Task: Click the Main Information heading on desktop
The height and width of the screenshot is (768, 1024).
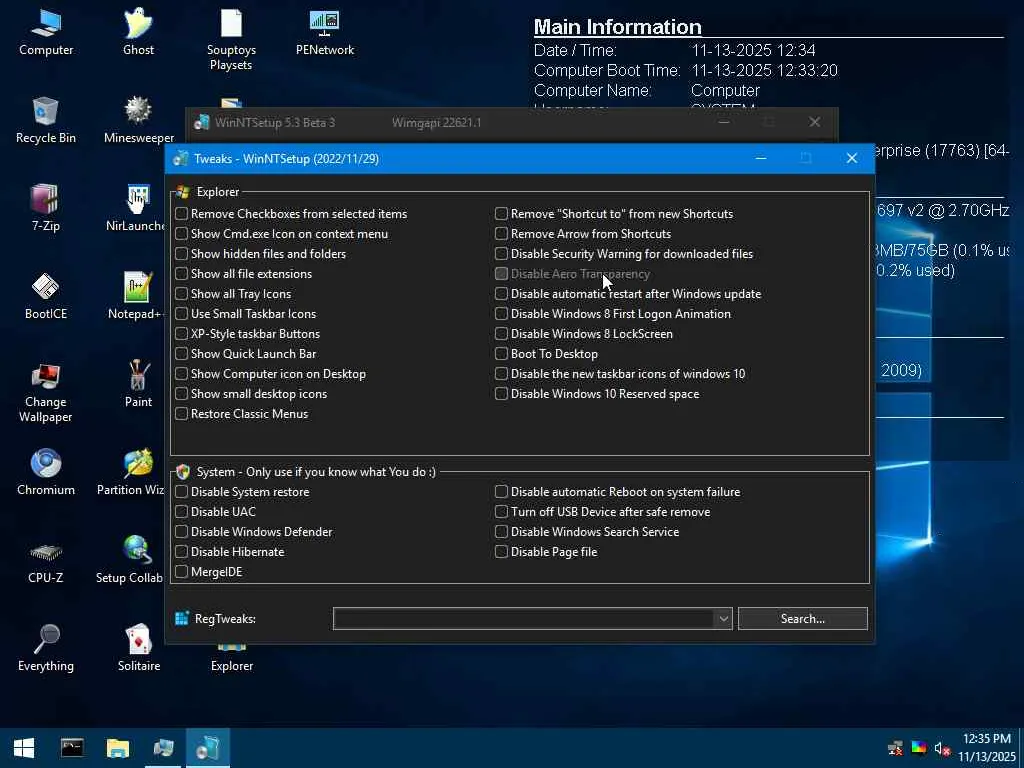Action: tap(618, 27)
